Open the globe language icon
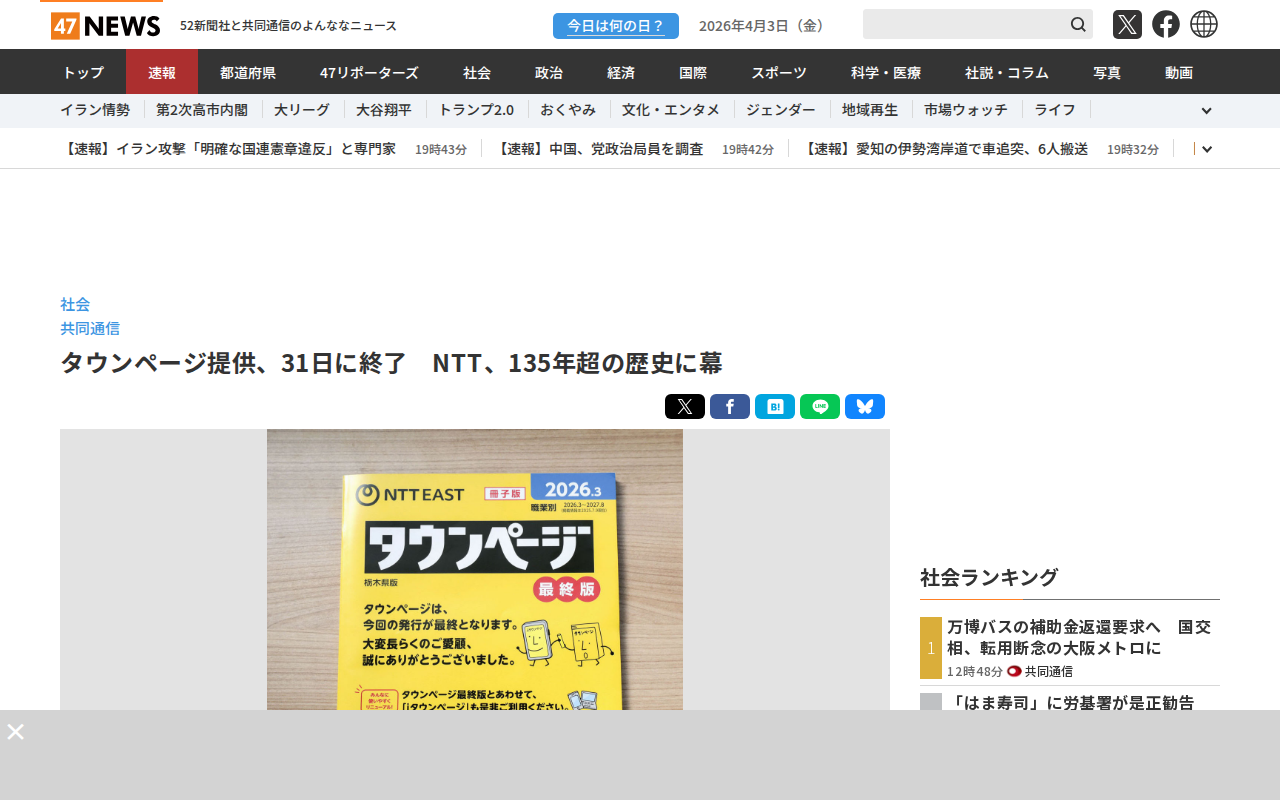 (x=1204, y=24)
